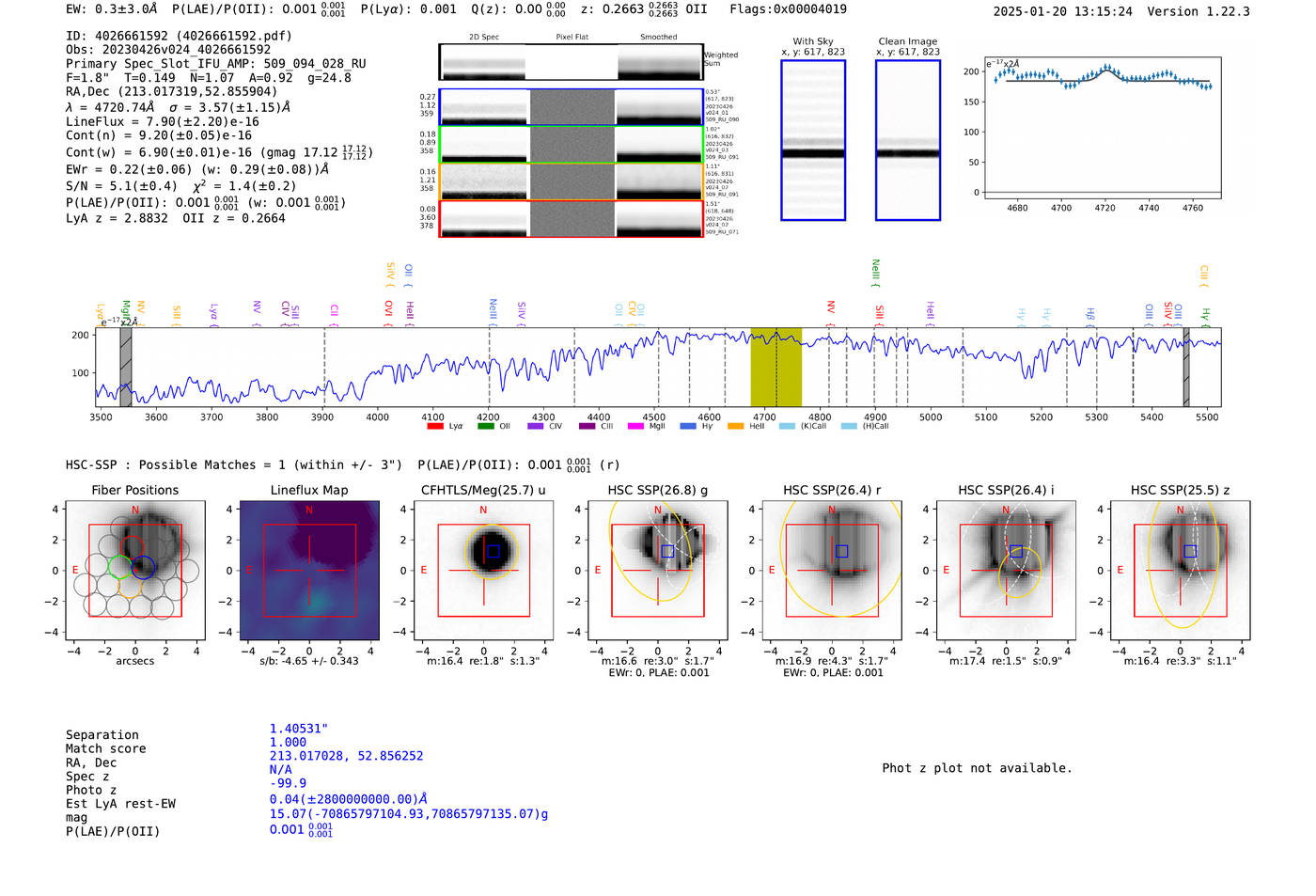Open the Lineflux Map panel
This screenshot has width=1316, height=896.
click(x=309, y=570)
